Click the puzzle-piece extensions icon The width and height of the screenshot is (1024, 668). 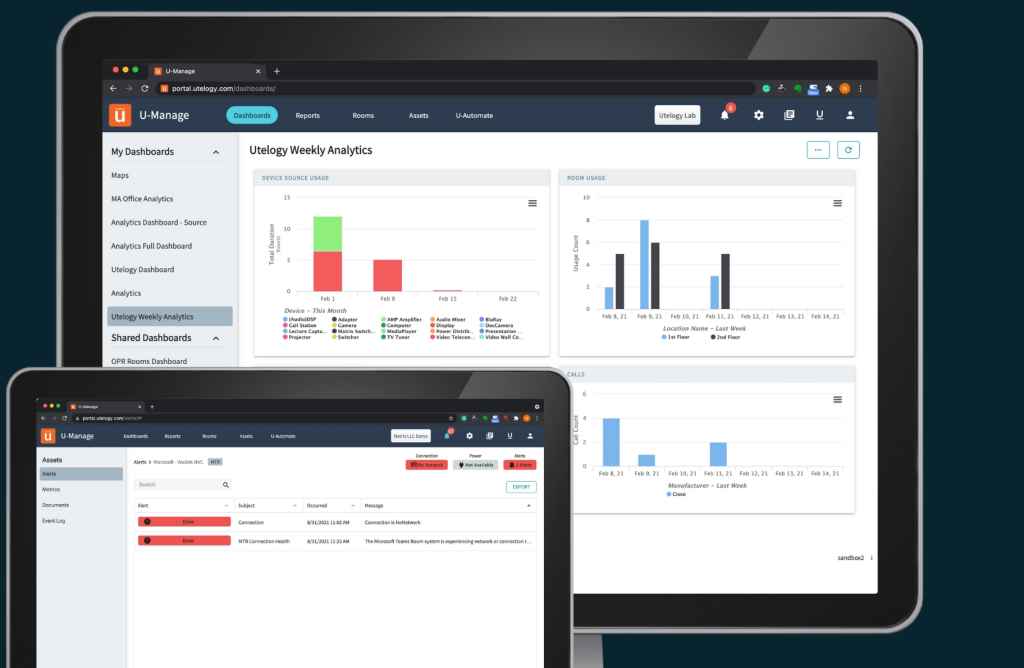(829, 88)
